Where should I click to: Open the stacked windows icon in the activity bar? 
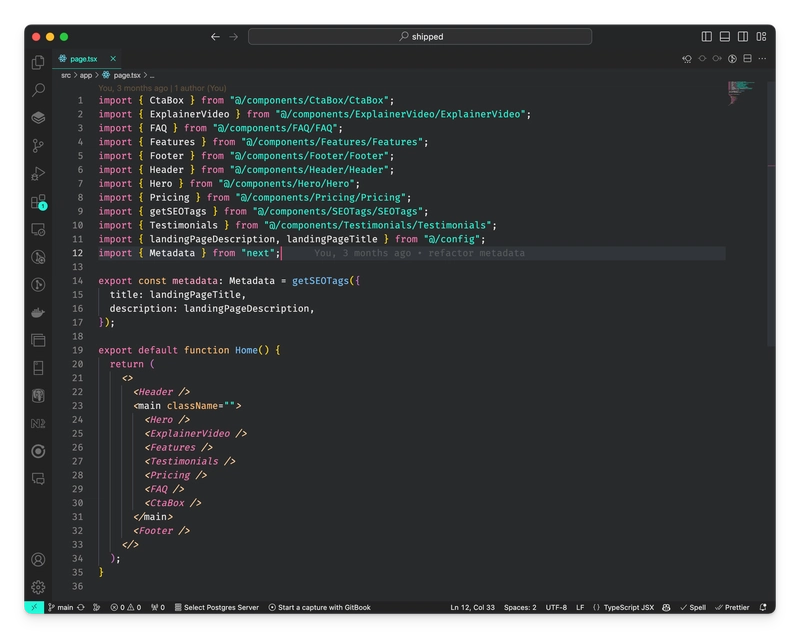tap(38, 340)
